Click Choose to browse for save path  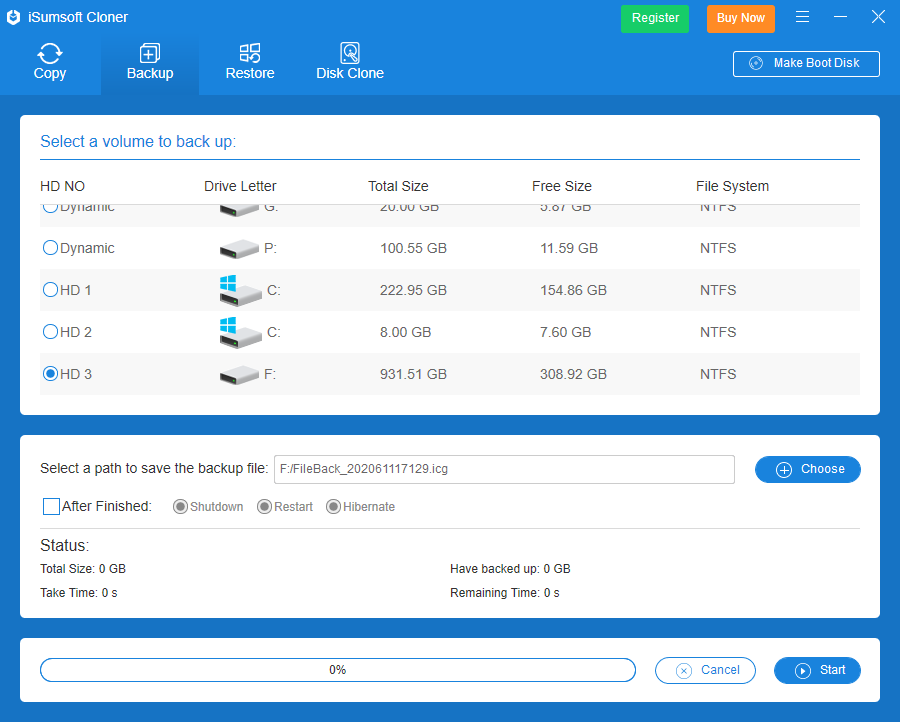tap(807, 469)
